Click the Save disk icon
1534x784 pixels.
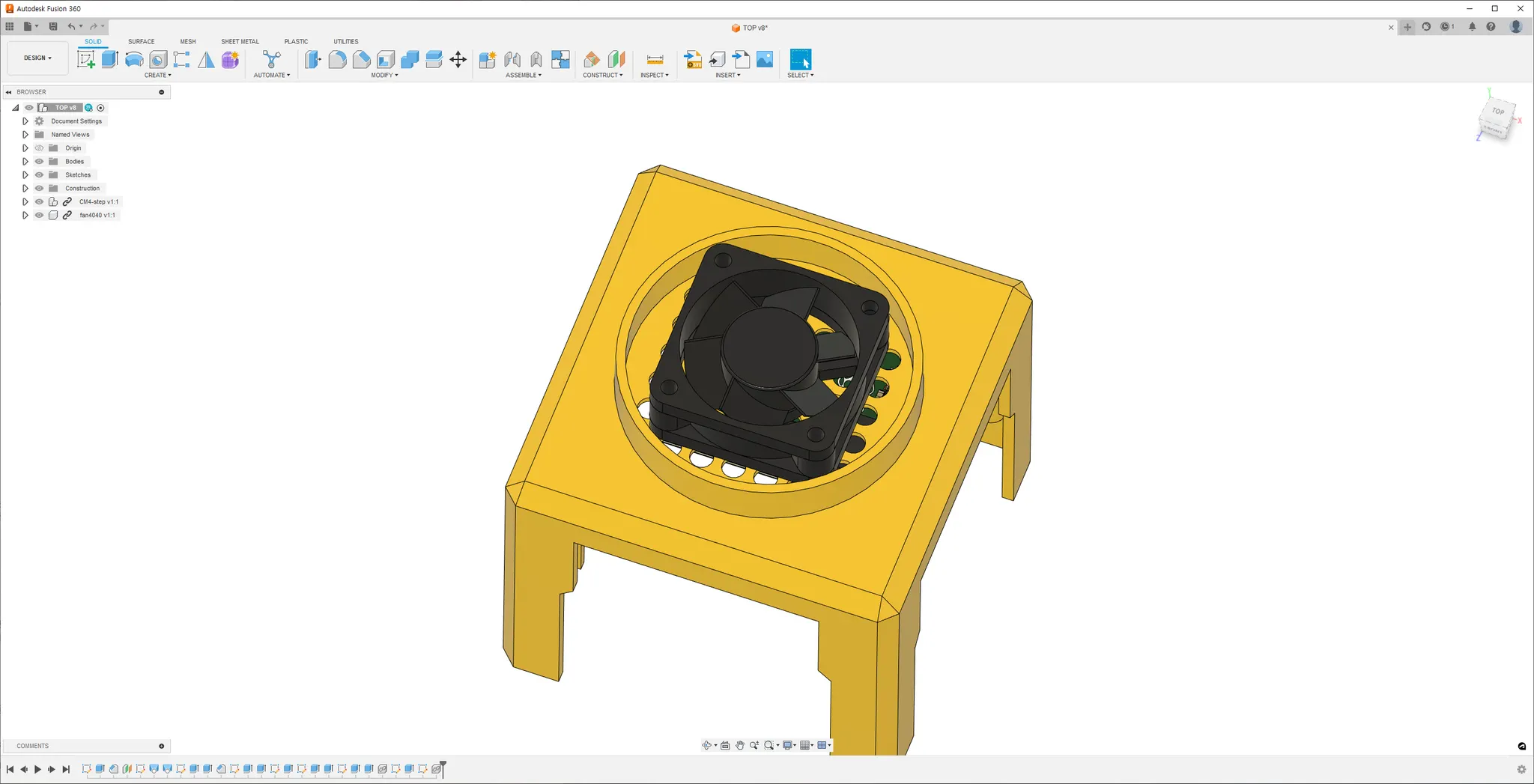(x=53, y=26)
